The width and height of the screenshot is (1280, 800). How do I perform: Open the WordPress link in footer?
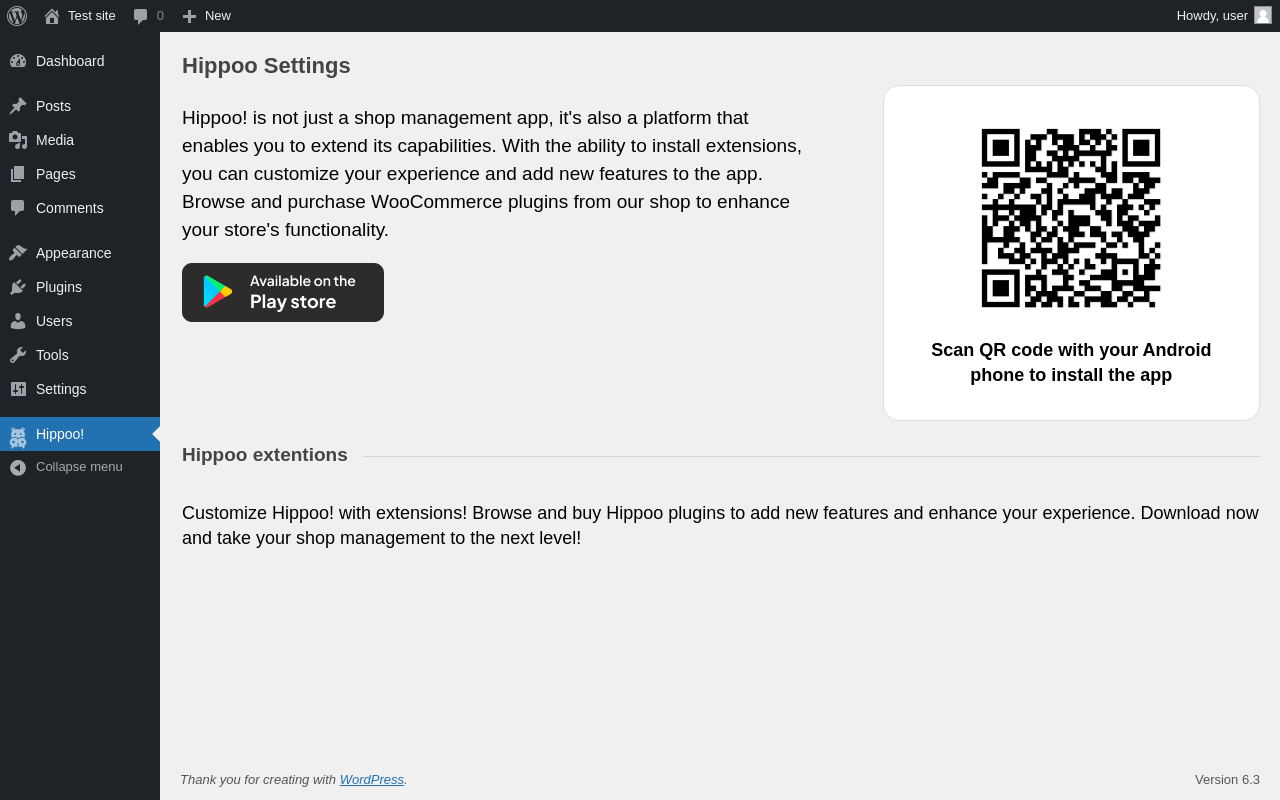coord(372,780)
